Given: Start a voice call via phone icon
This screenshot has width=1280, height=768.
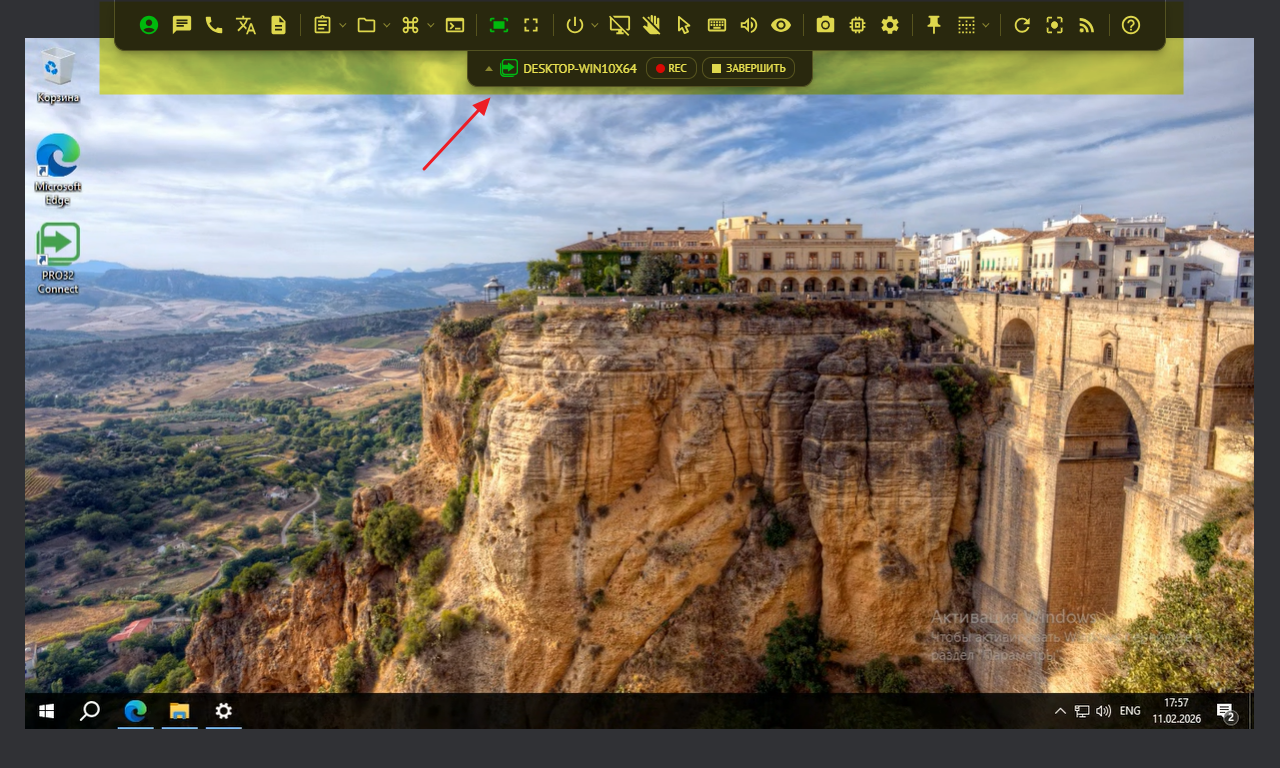Looking at the screenshot, I should [x=214, y=25].
